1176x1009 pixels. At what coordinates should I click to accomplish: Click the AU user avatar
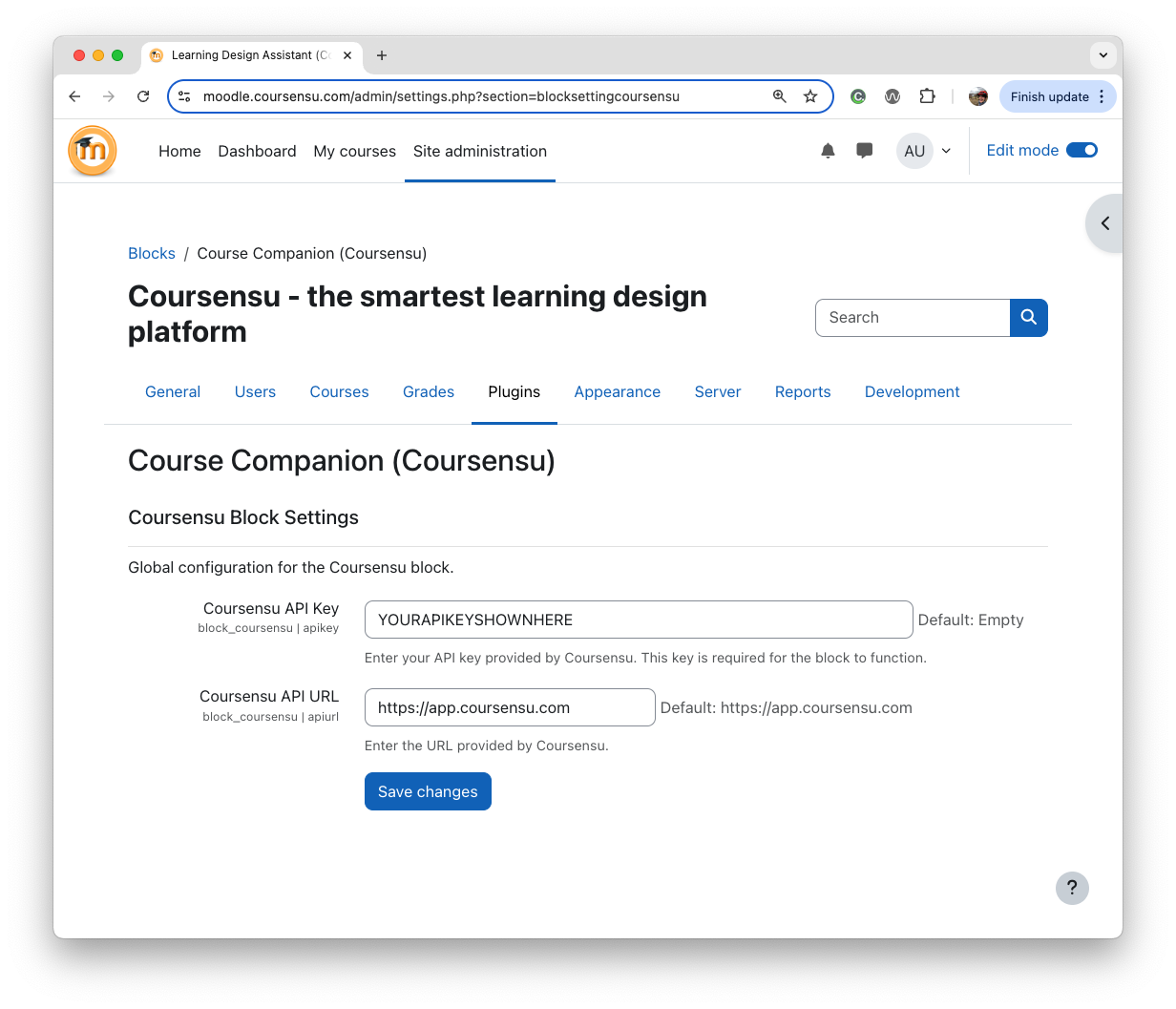coord(914,151)
